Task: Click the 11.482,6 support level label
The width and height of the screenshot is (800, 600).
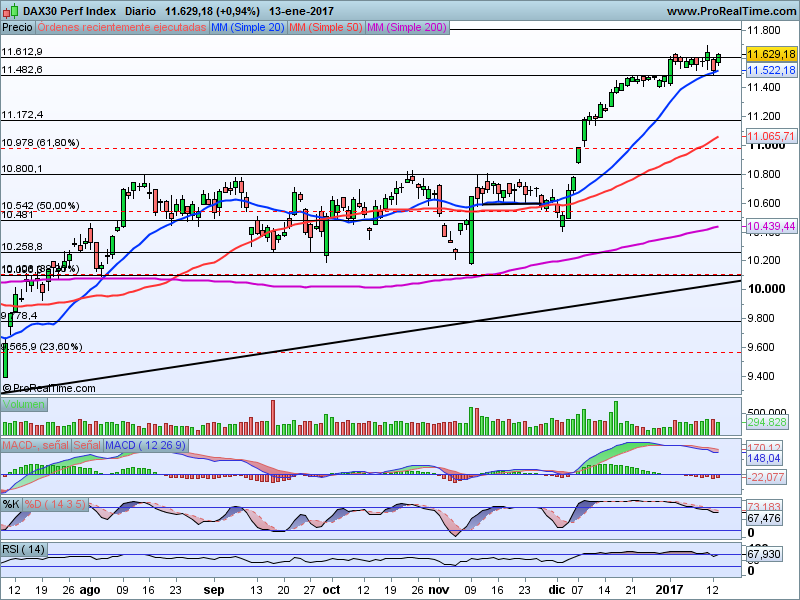Action: (22, 69)
